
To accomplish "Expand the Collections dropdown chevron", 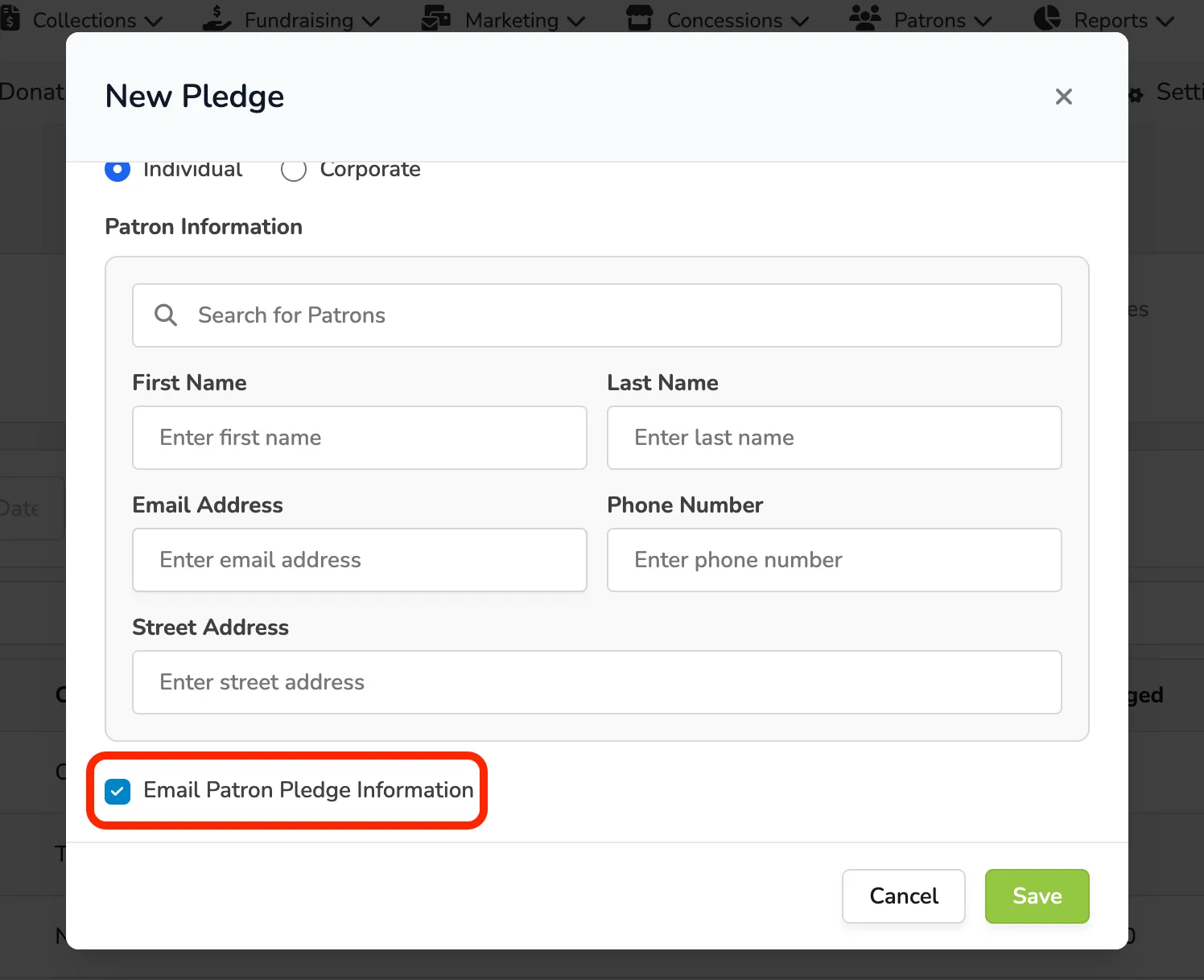I will (x=154, y=22).
